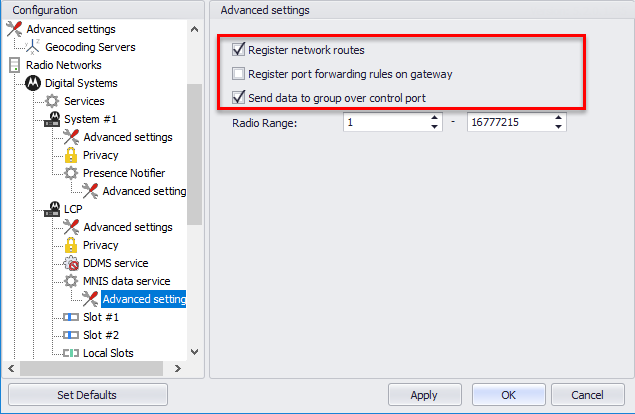Image resolution: width=635 pixels, height=414 pixels.
Task: Click the Local Slots icon
Action: tap(71, 353)
